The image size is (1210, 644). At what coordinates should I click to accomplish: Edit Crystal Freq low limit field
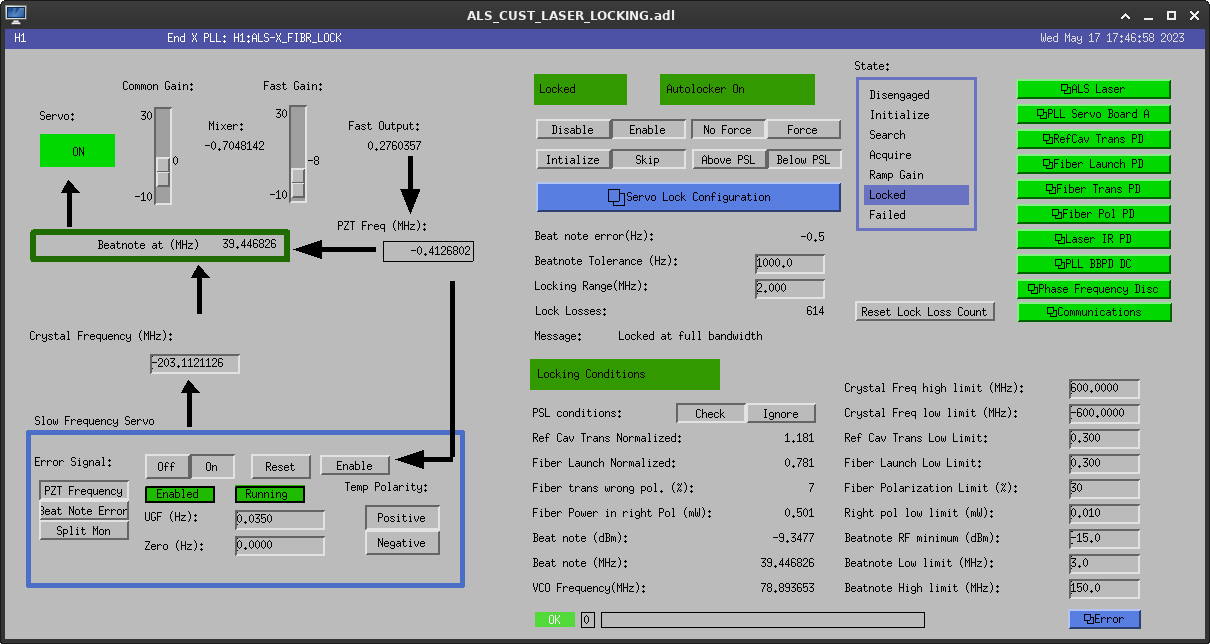[x=1104, y=413]
